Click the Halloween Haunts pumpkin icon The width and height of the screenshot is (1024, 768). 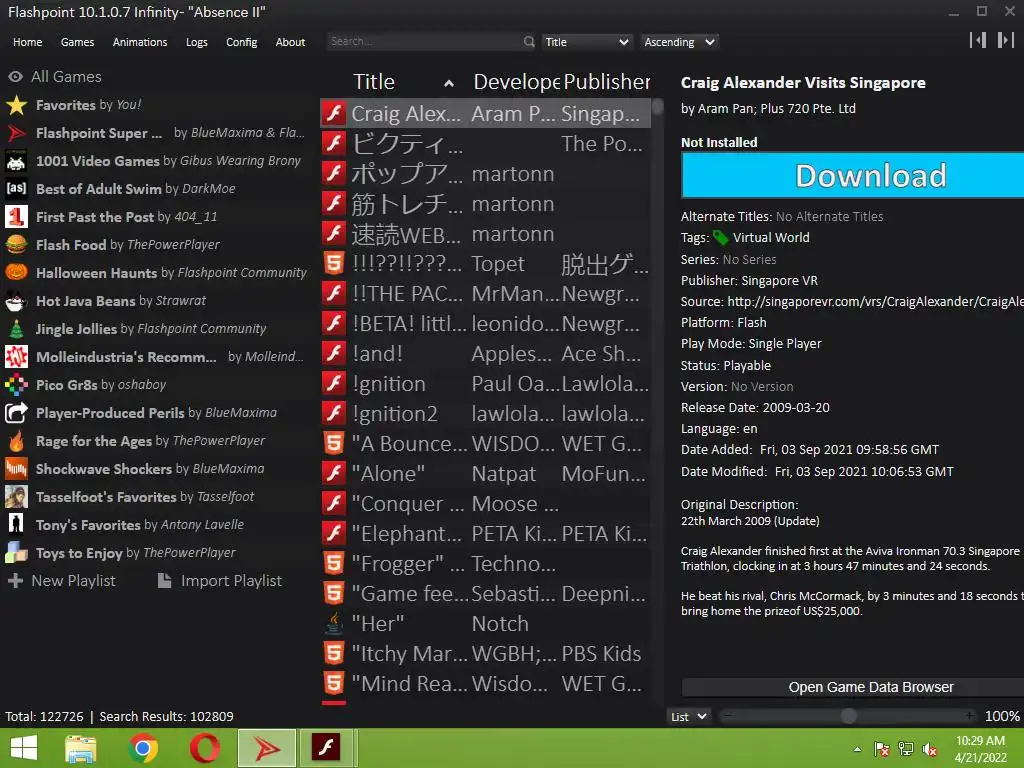[16, 273]
